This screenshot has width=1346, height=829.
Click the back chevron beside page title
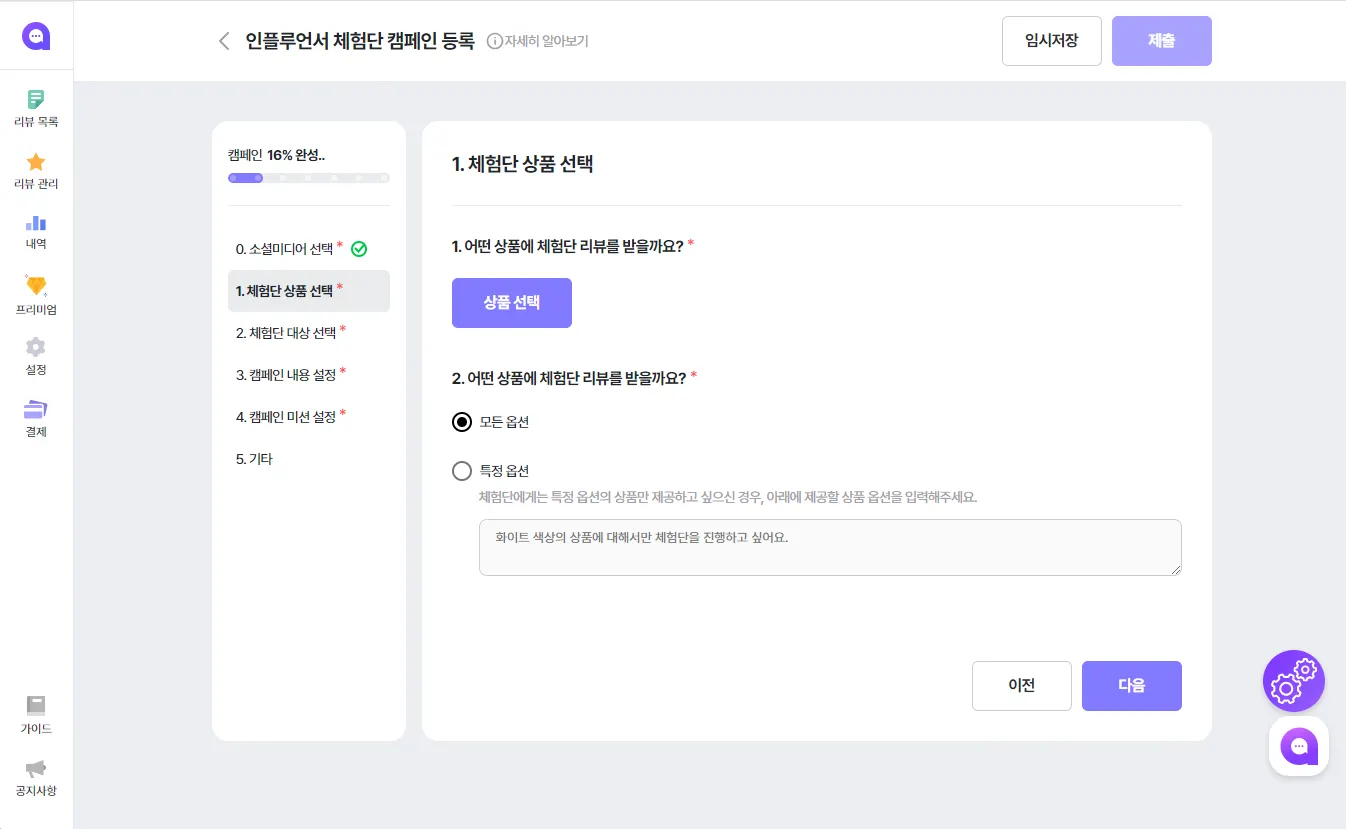click(224, 41)
